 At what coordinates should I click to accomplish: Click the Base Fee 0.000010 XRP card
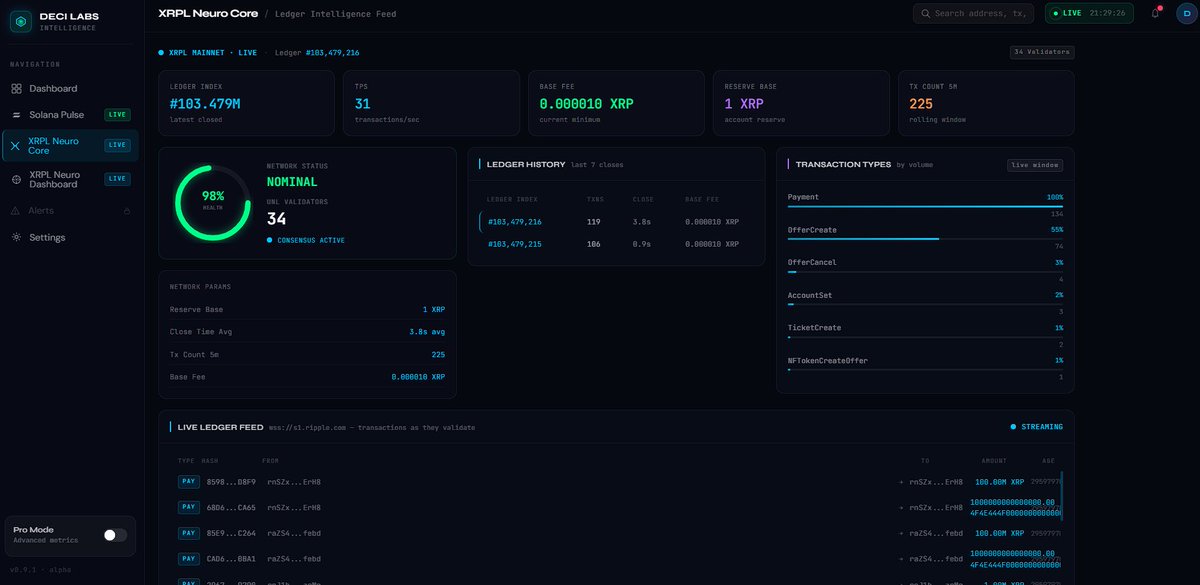616,103
